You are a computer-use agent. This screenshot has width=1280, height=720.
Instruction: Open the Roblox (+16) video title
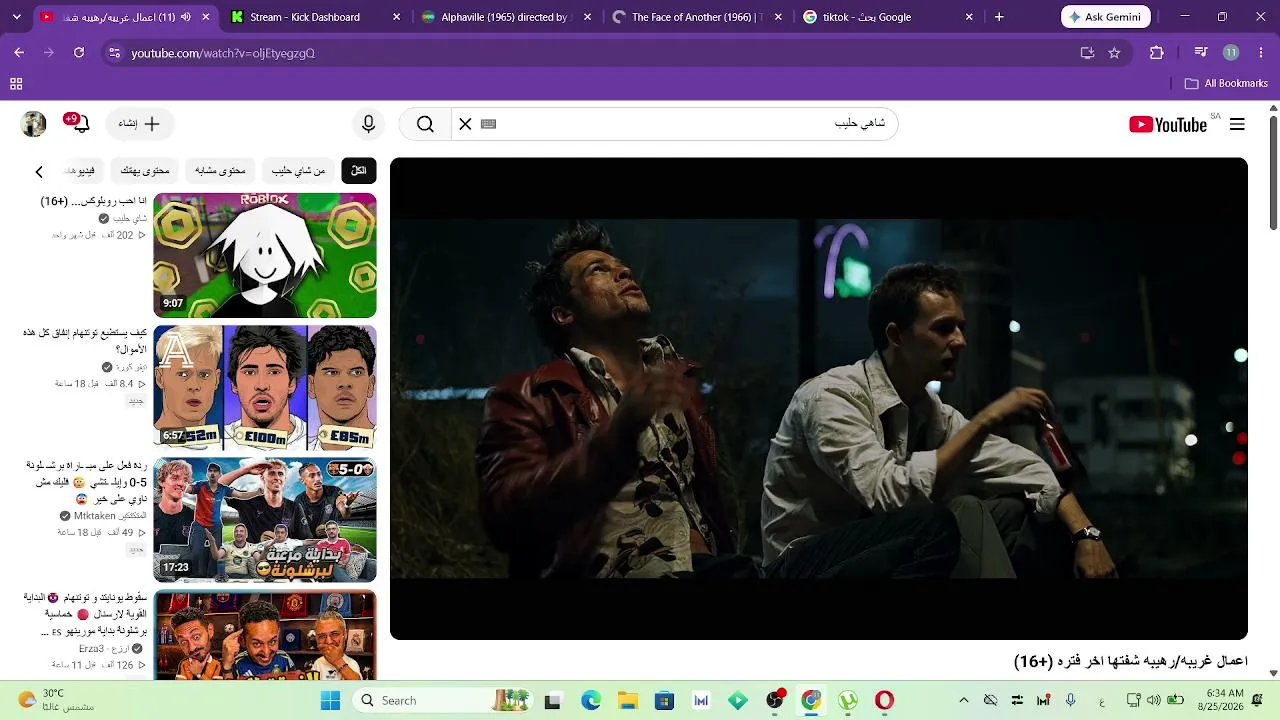click(94, 201)
